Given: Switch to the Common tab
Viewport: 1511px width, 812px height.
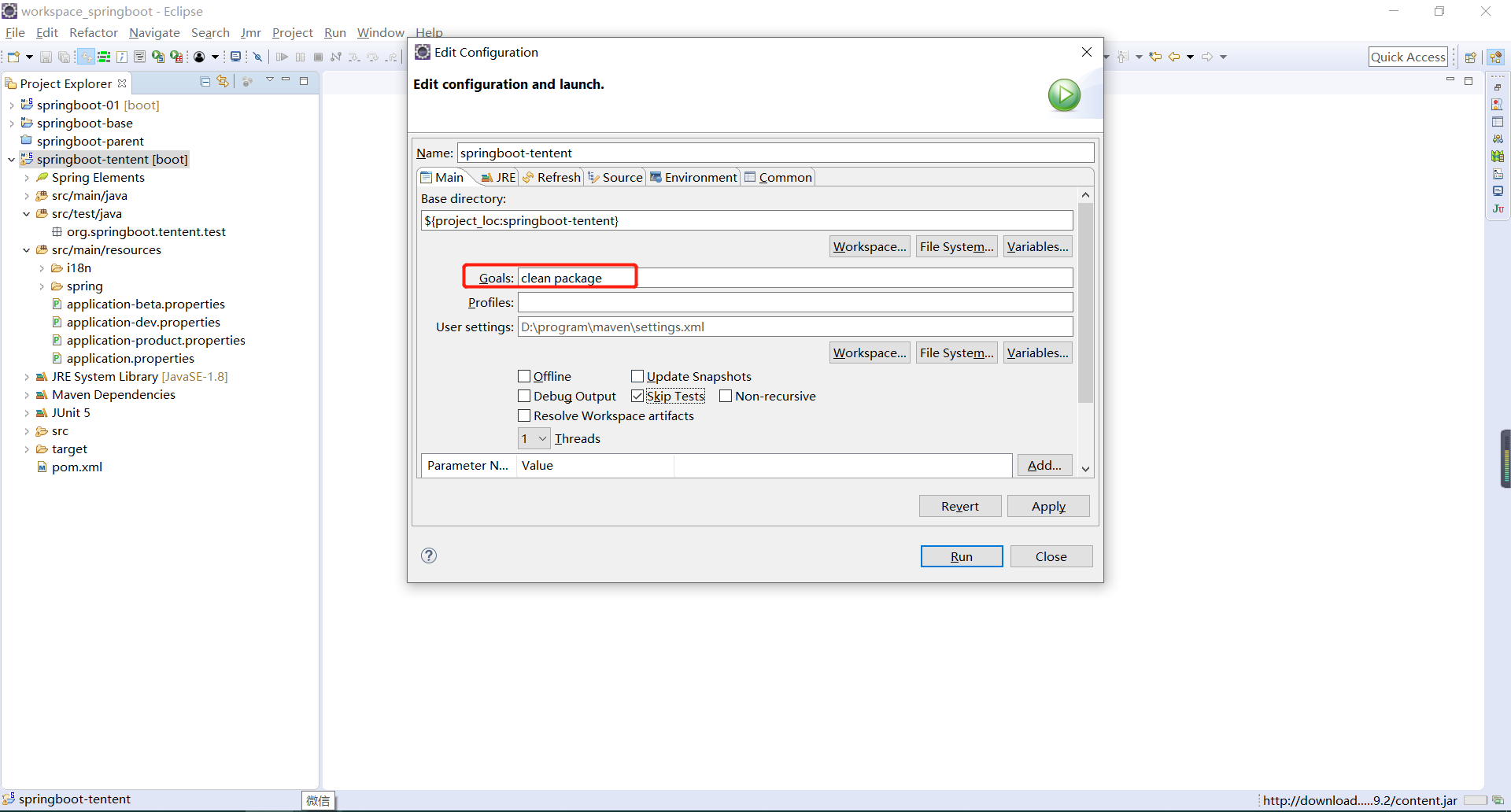Looking at the screenshot, I should [x=778, y=177].
